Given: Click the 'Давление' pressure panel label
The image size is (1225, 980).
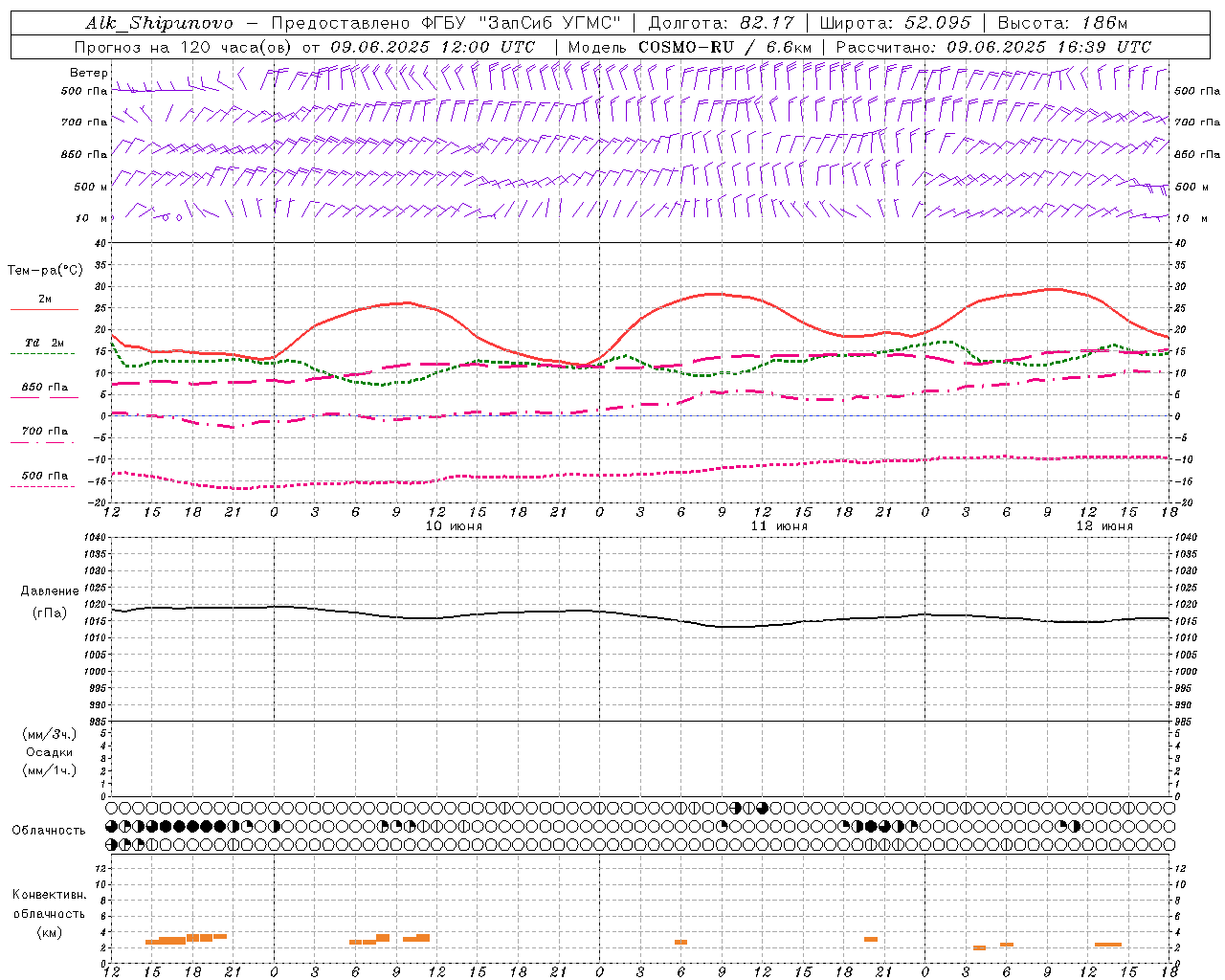Looking at the screenshot, I should [50, 591].
